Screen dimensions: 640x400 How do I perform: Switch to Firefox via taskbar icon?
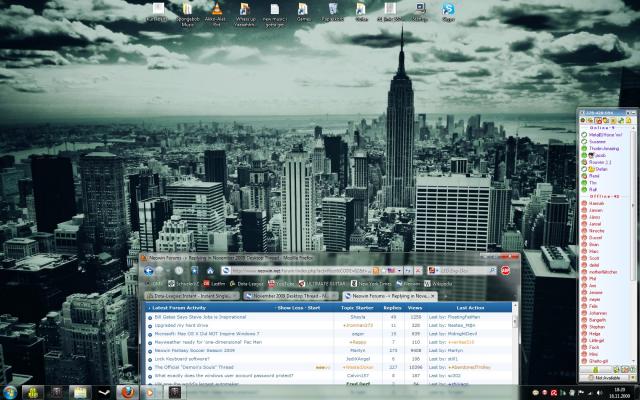[127, 393]
